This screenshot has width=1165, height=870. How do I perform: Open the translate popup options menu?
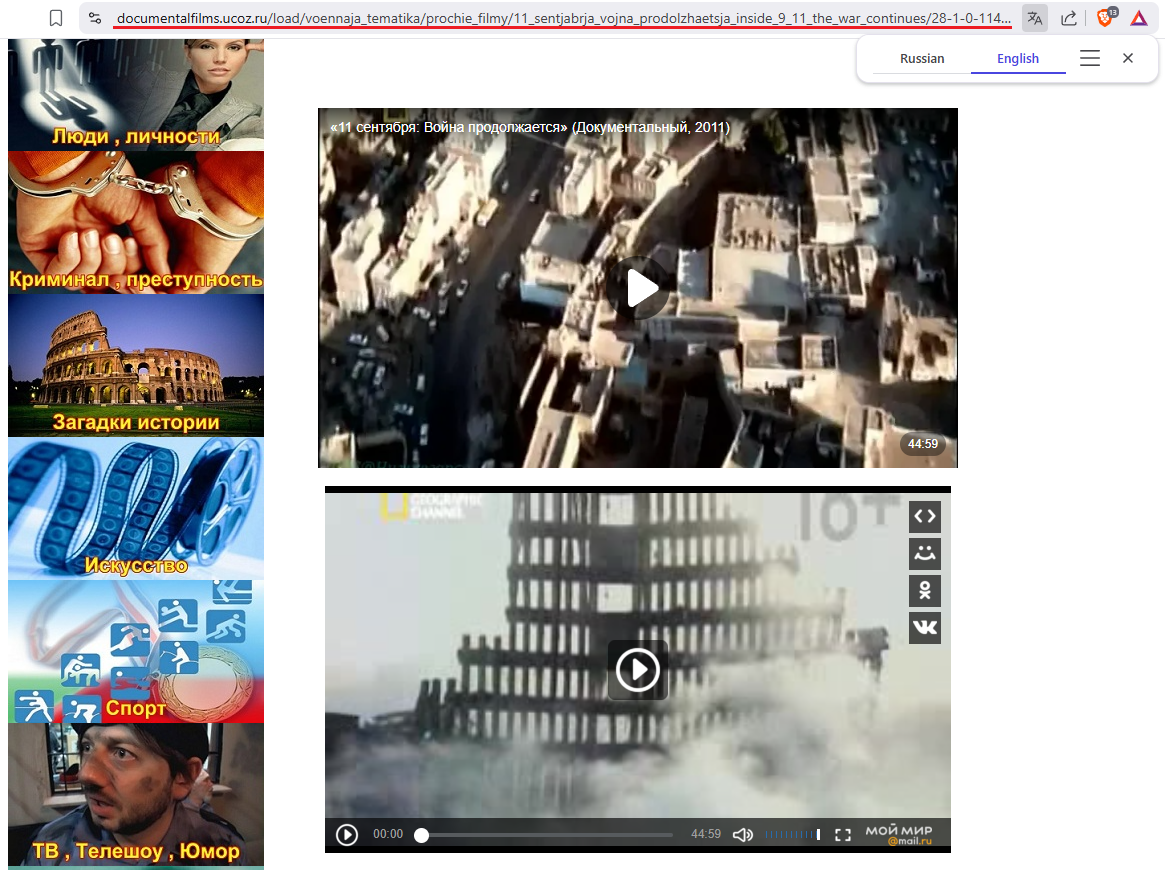(x=1090, y=58)
